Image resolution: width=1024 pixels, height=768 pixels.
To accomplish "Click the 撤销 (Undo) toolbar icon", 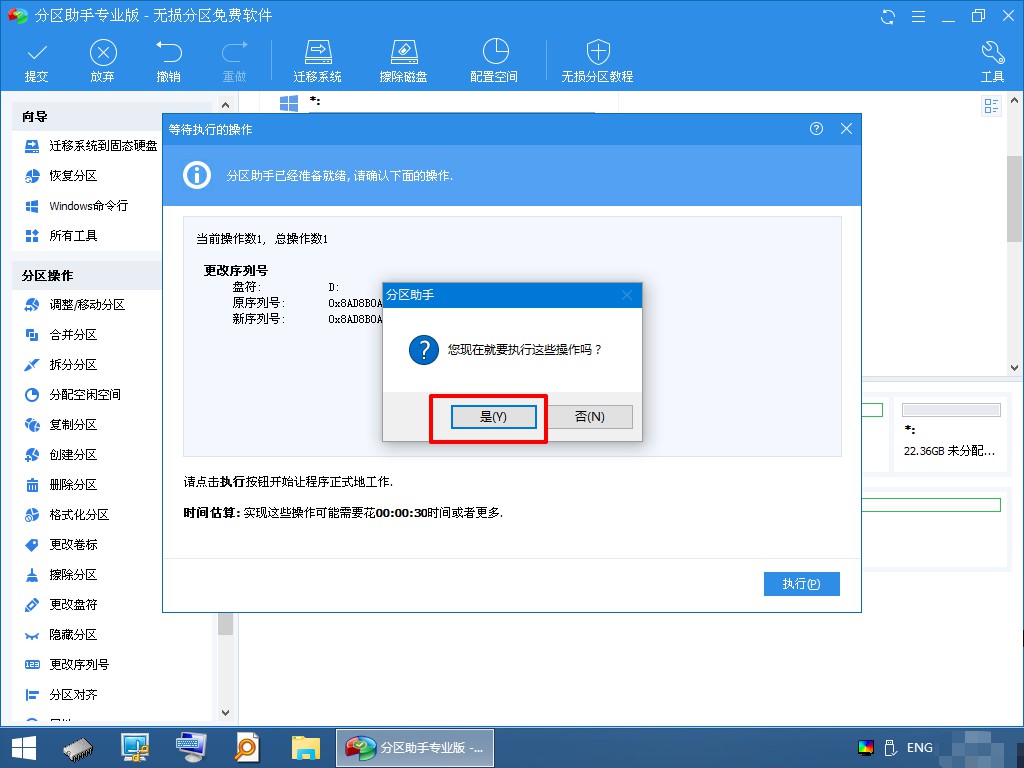I will [x=168, y=61].
